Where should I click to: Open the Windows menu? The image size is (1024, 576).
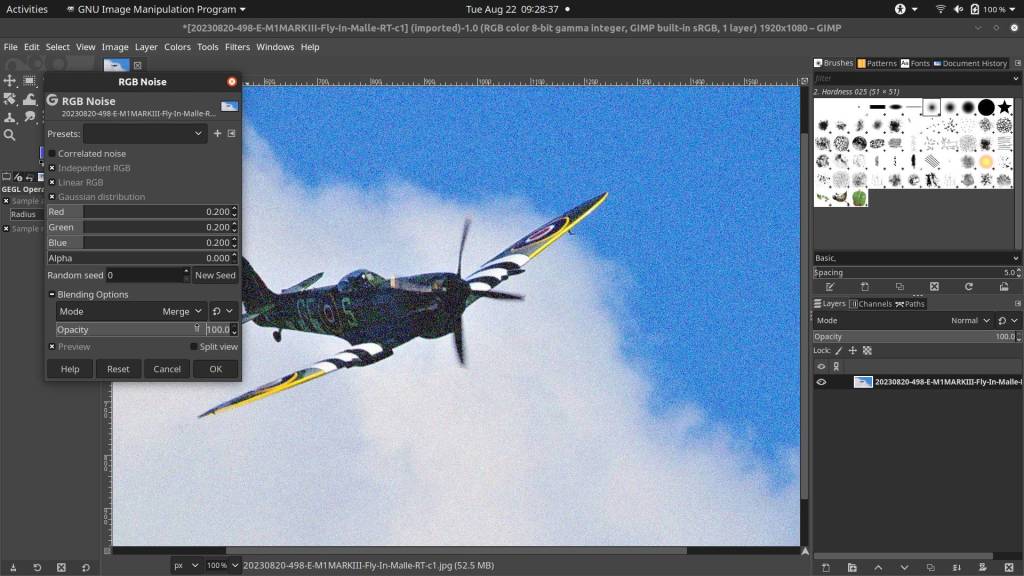(x=275, y=47)
